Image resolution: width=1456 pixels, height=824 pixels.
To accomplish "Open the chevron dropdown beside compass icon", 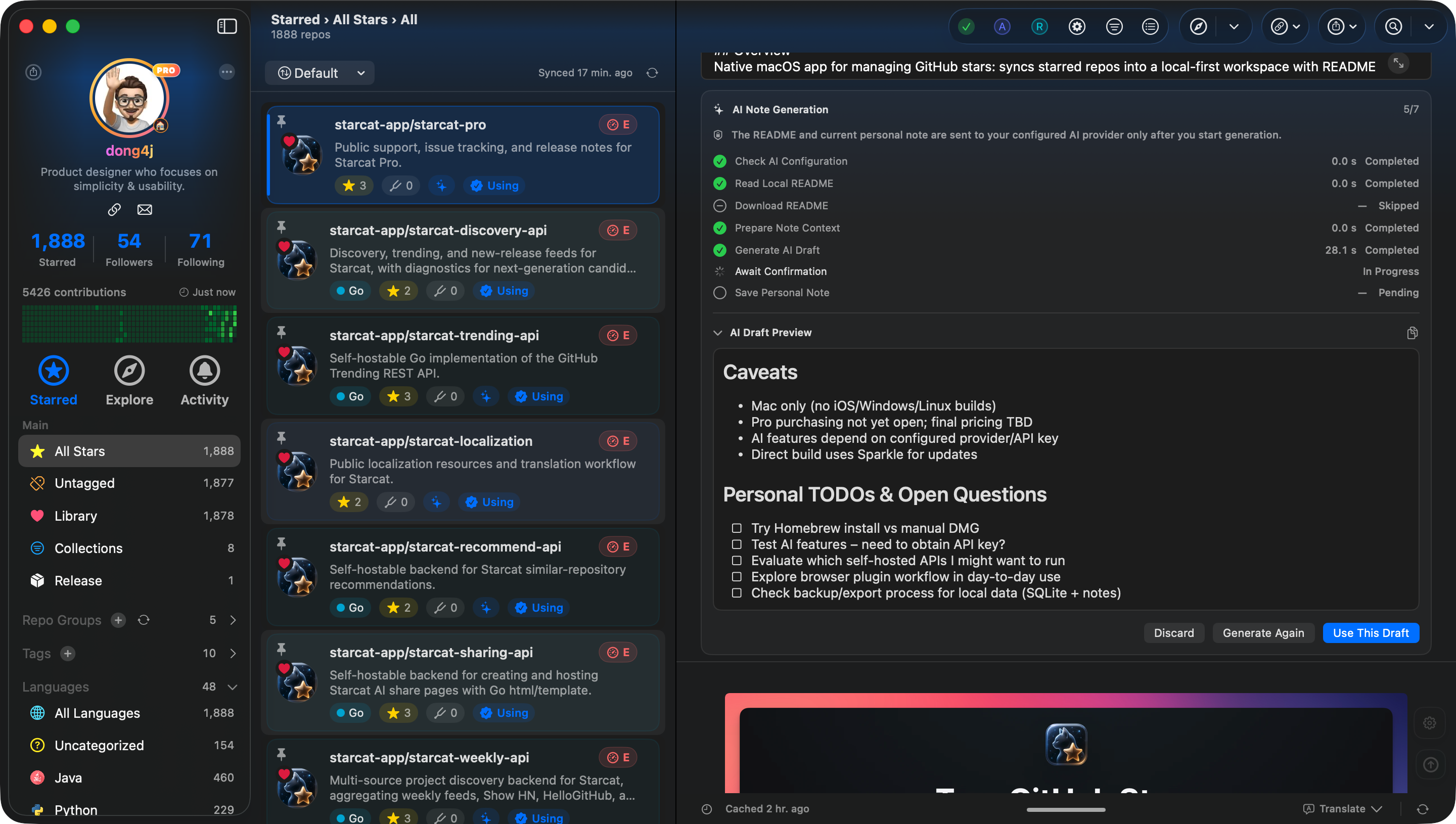I will click(1234, 27).
